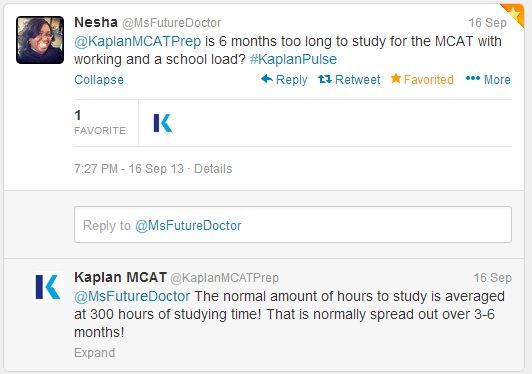Click the Retweet arrows icon
The height and width of the screenshot is (374, 532).
(325, 79)
